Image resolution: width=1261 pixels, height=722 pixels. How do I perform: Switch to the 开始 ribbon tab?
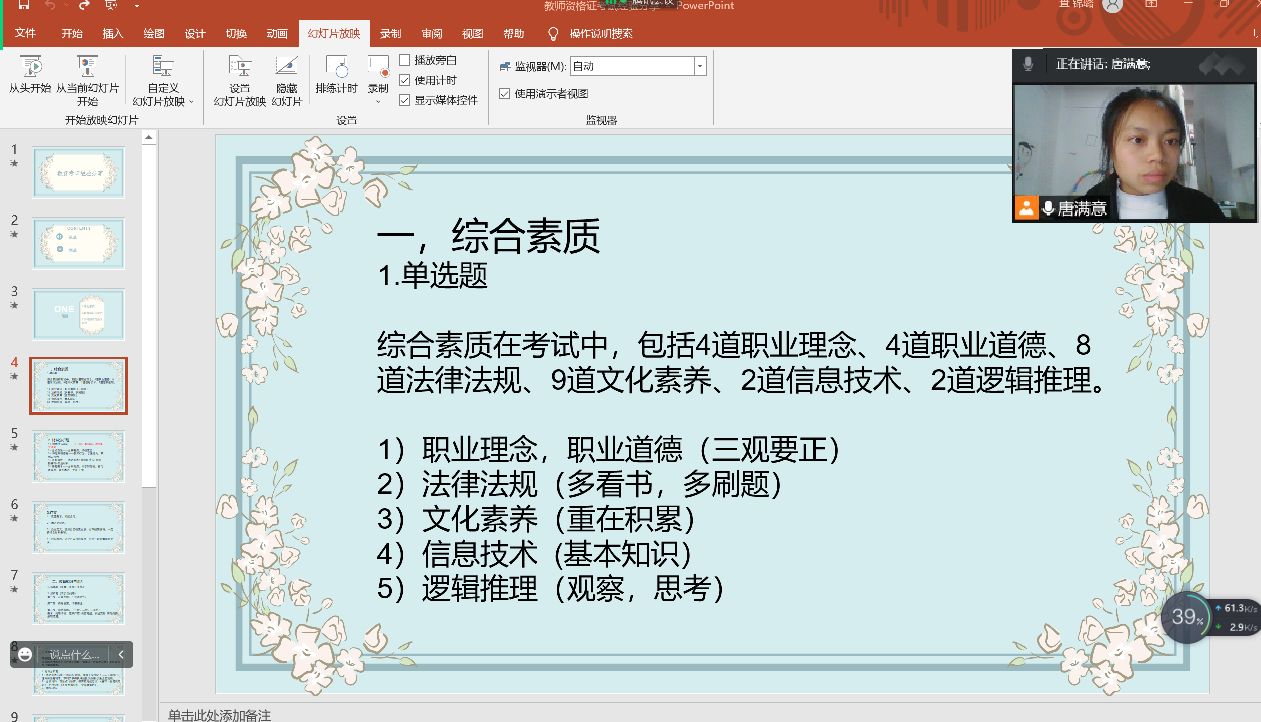[72, 33]
